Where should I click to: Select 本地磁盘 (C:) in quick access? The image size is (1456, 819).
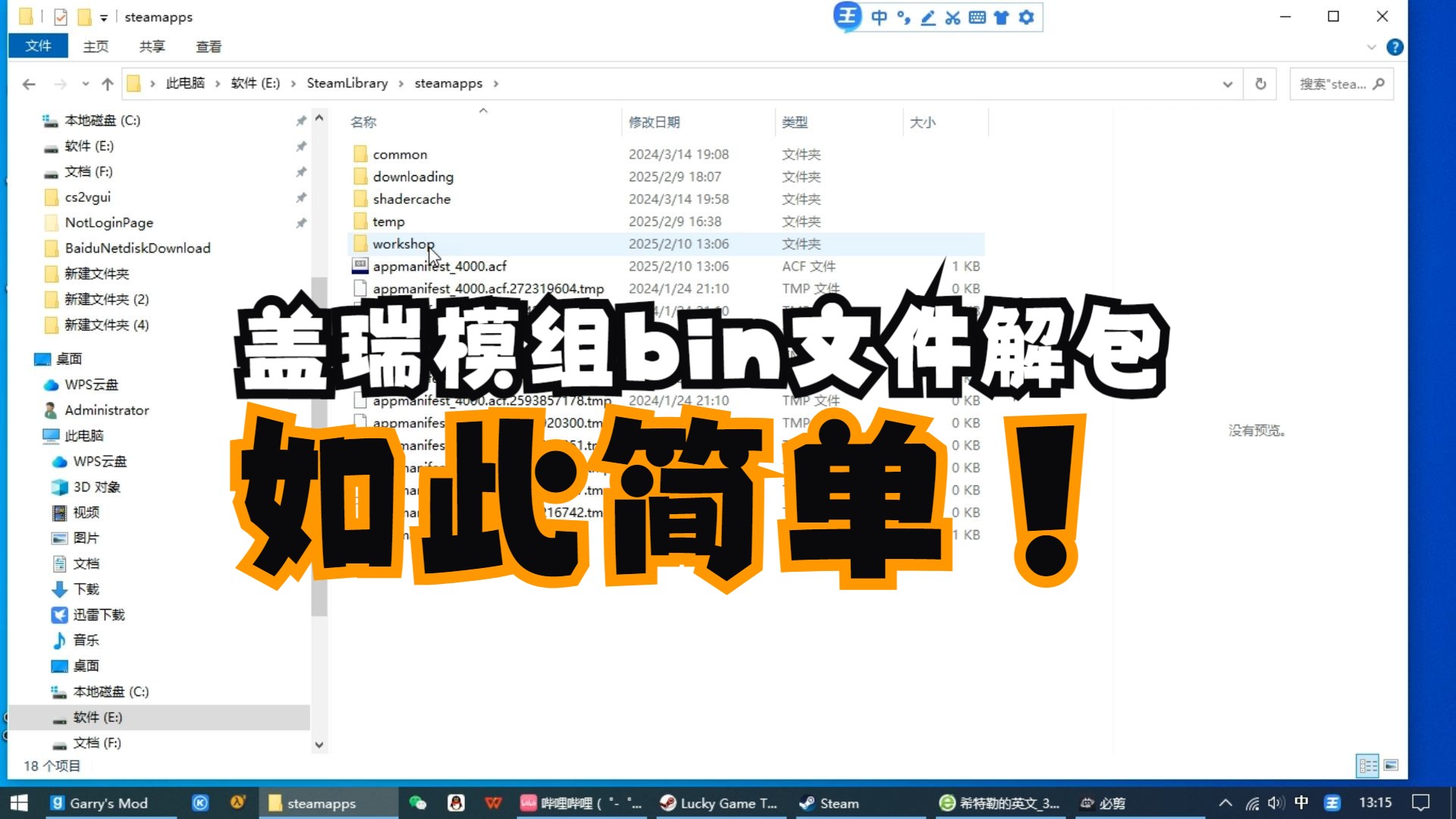pos(102,121)
